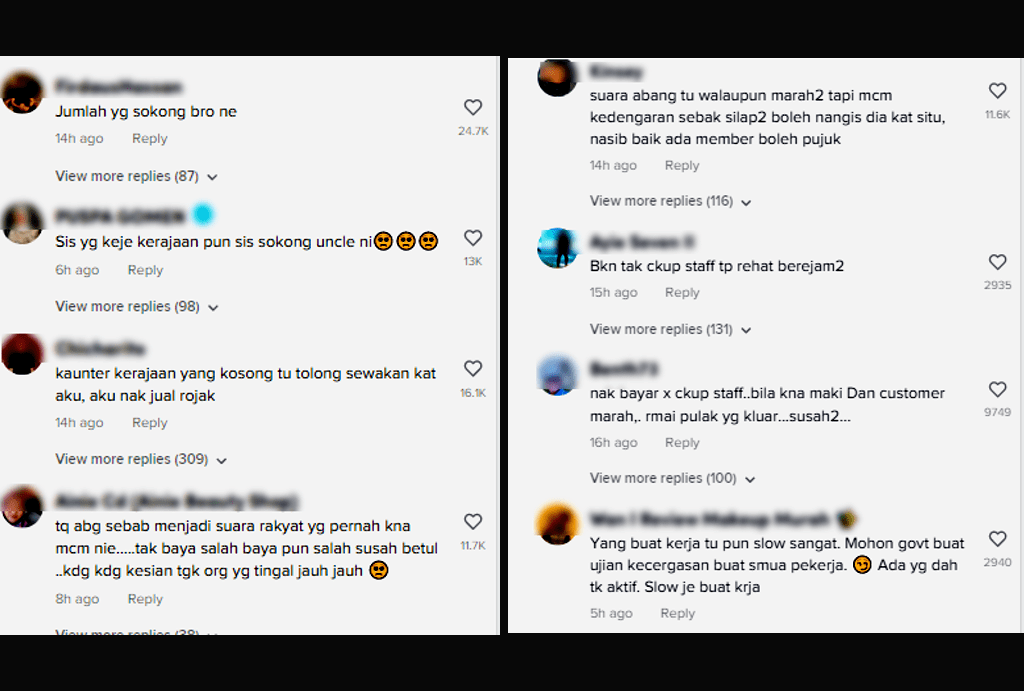Expand View more replies (309)
1024x691 pixels.
tap(141, 459)
